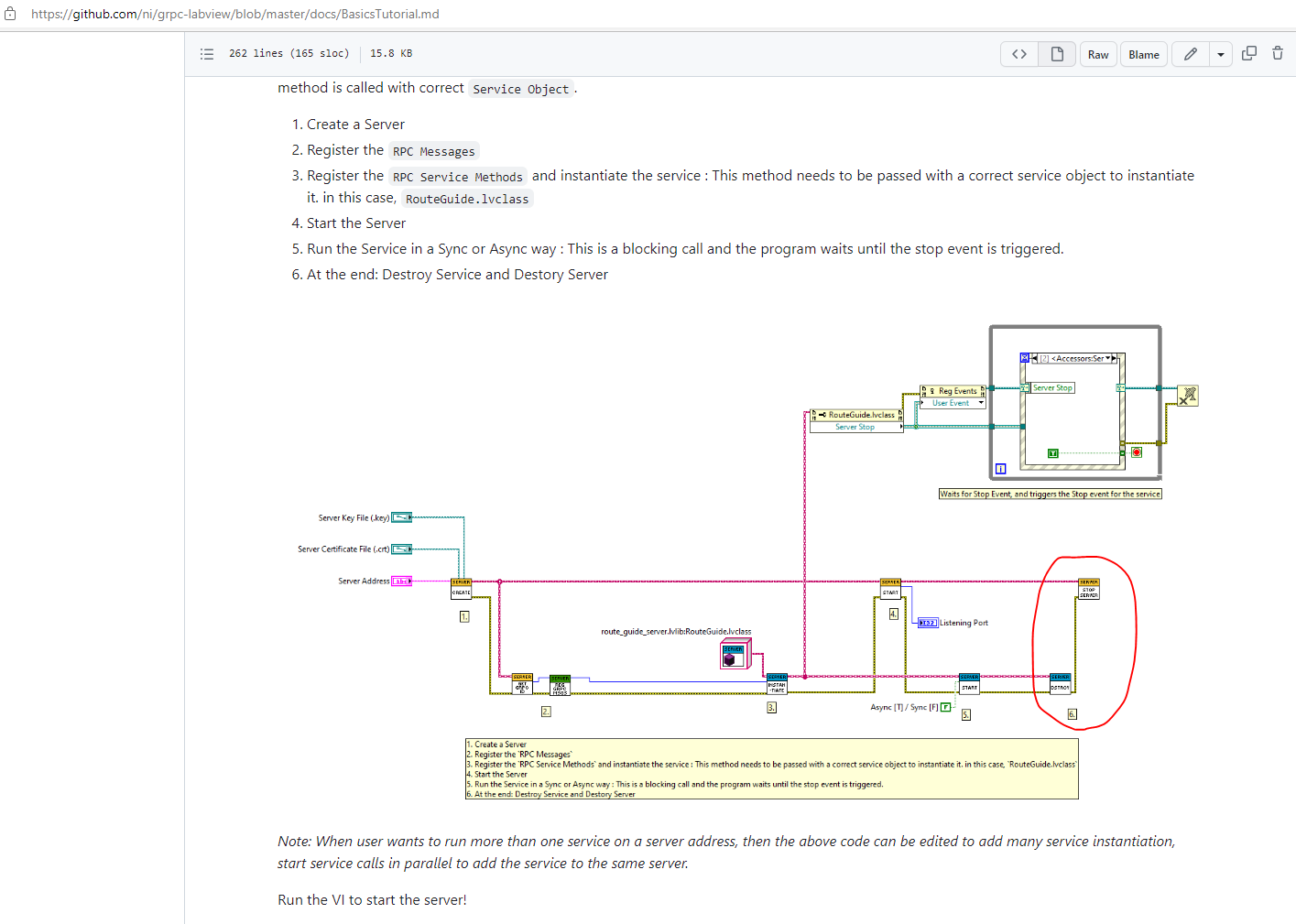Click the red stop button inside the event loop
The image size is (1296, 924).
pos(1137,452)
